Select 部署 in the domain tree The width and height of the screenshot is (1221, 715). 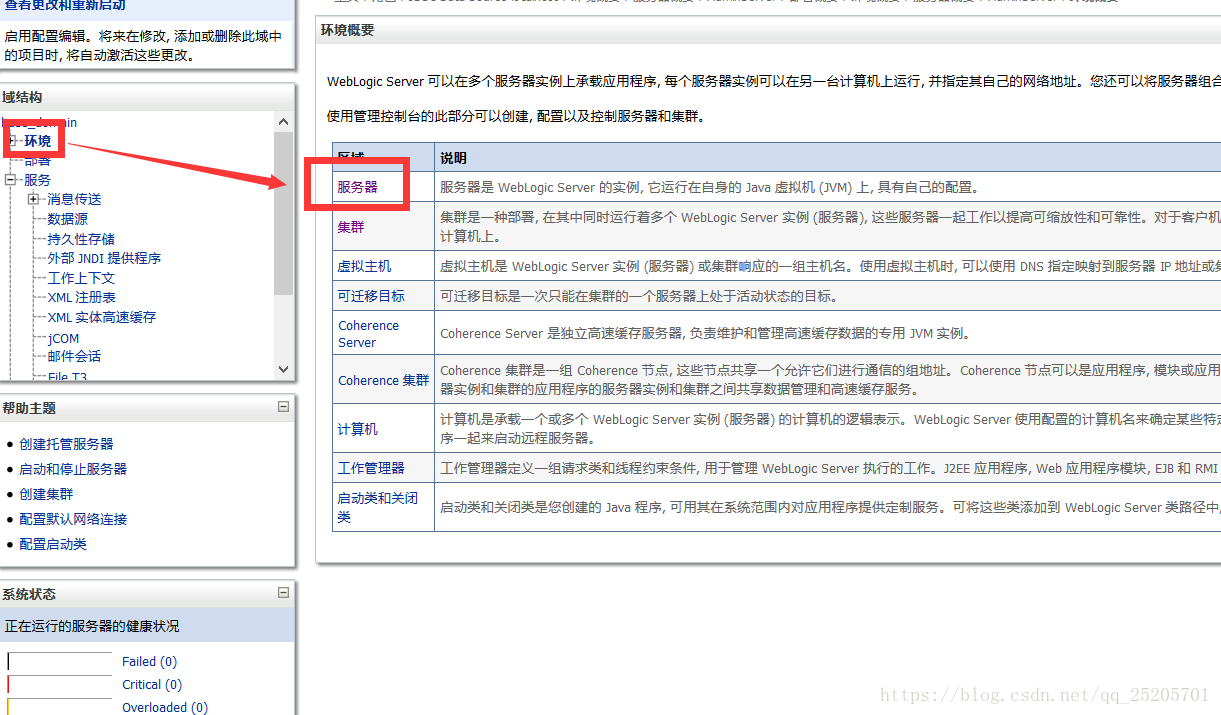37,160
